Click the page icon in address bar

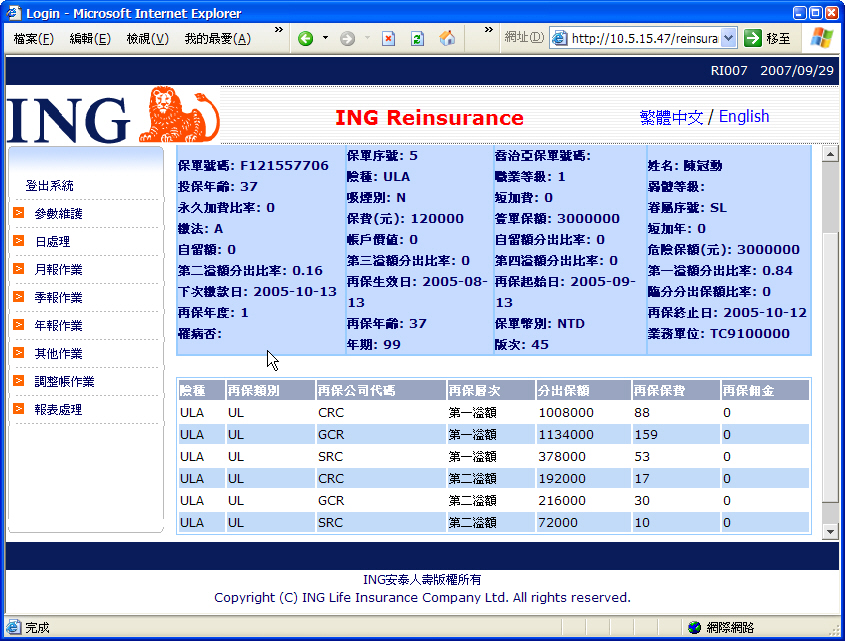coord(560,38)
